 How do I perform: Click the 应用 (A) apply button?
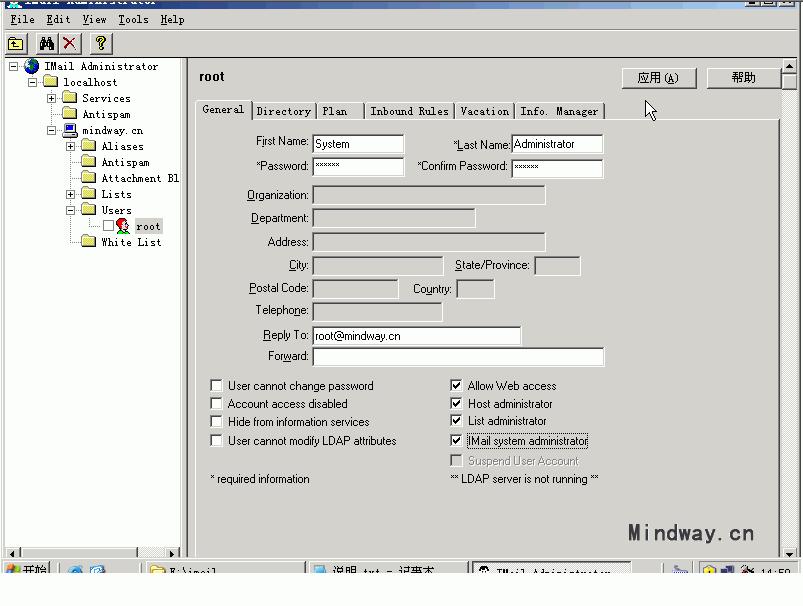point(659,78)
